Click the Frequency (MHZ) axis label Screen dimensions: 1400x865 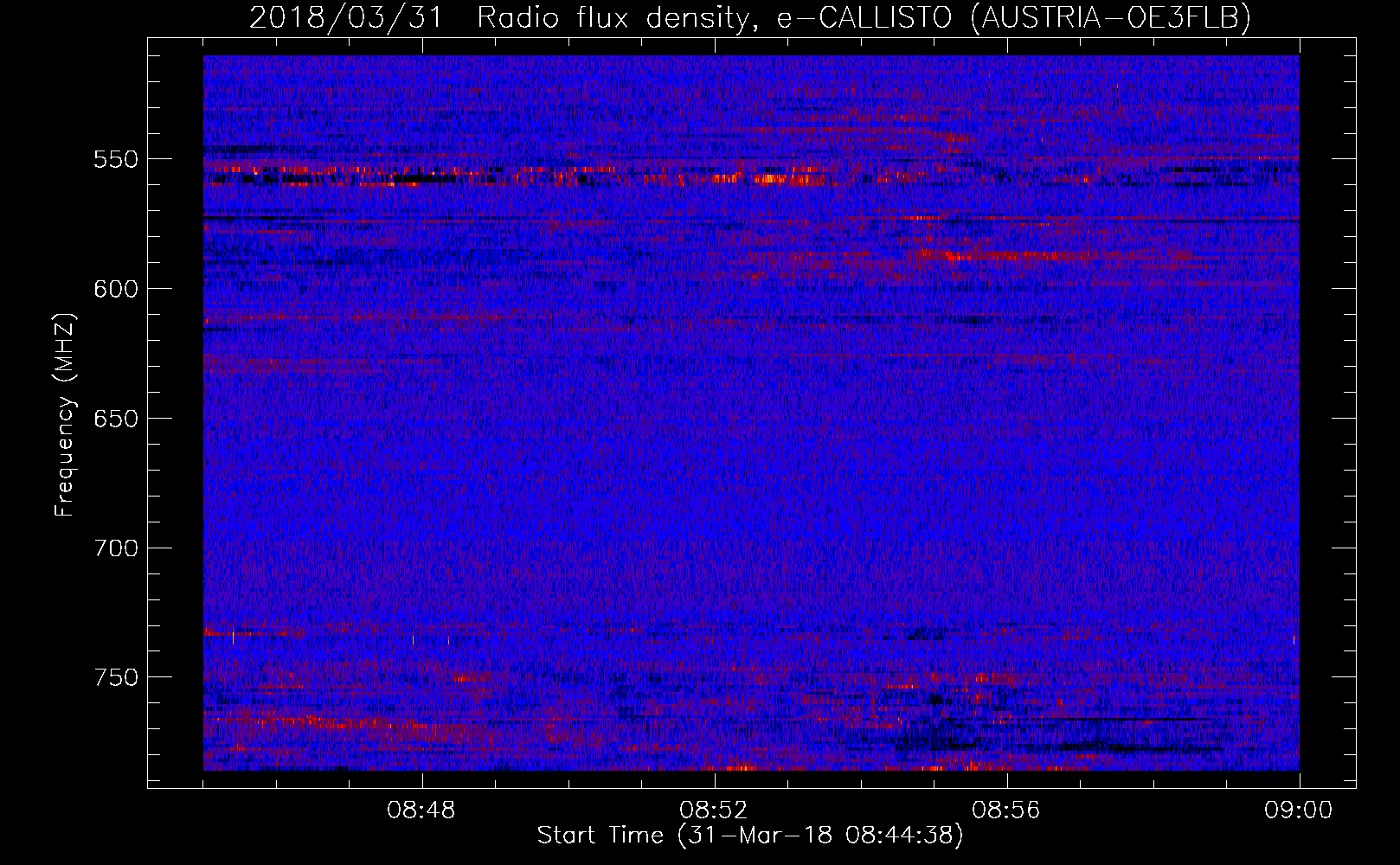point(65,414)
